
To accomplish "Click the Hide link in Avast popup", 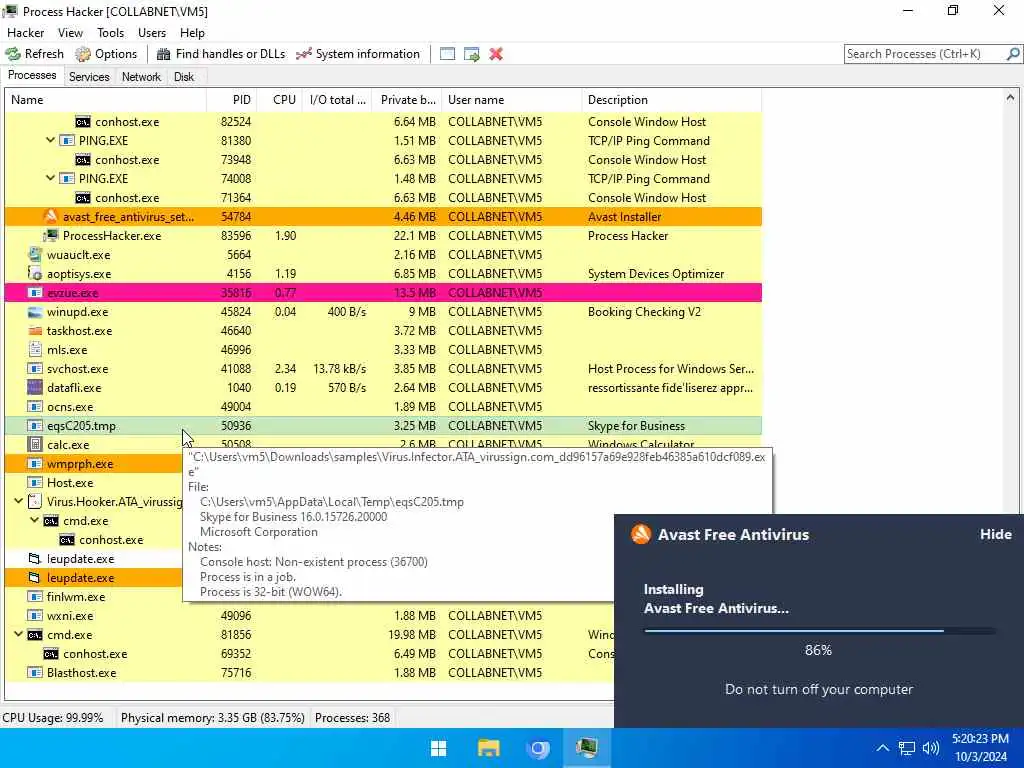I will (995, 534).
